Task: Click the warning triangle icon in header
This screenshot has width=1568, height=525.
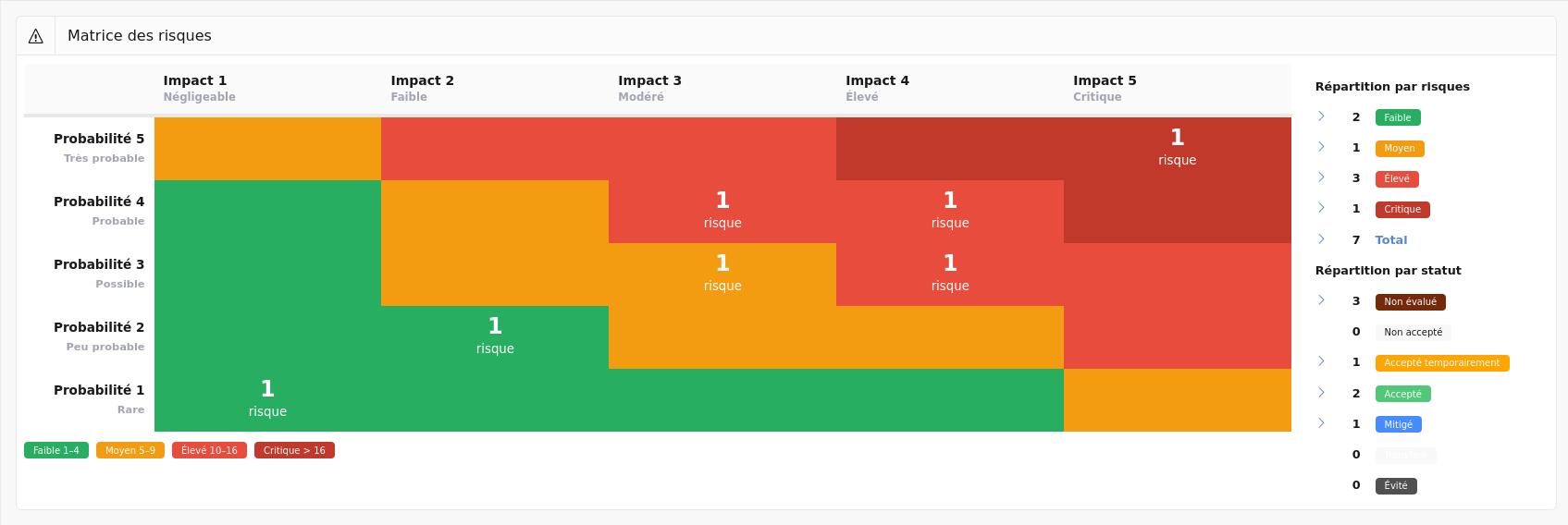Action: pyautogui.click(x=36, y=36)
